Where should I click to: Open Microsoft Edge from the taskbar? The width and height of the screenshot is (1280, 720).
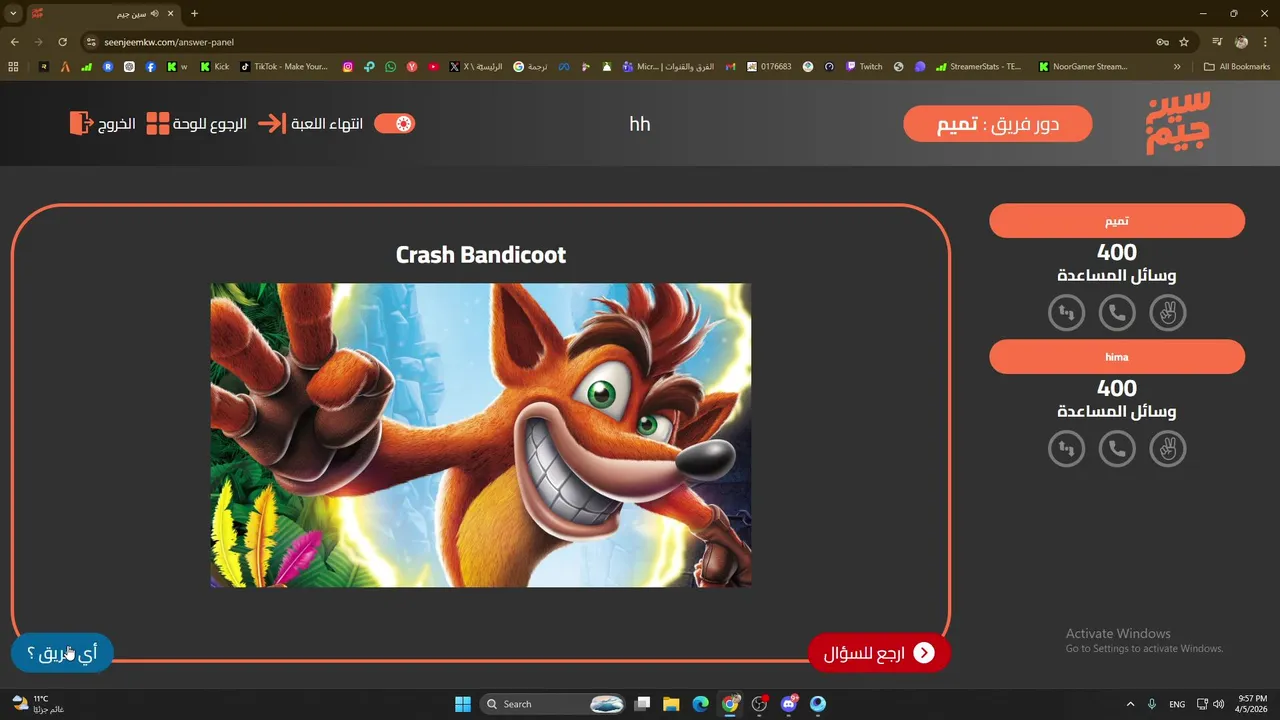[x=700, y=704]
